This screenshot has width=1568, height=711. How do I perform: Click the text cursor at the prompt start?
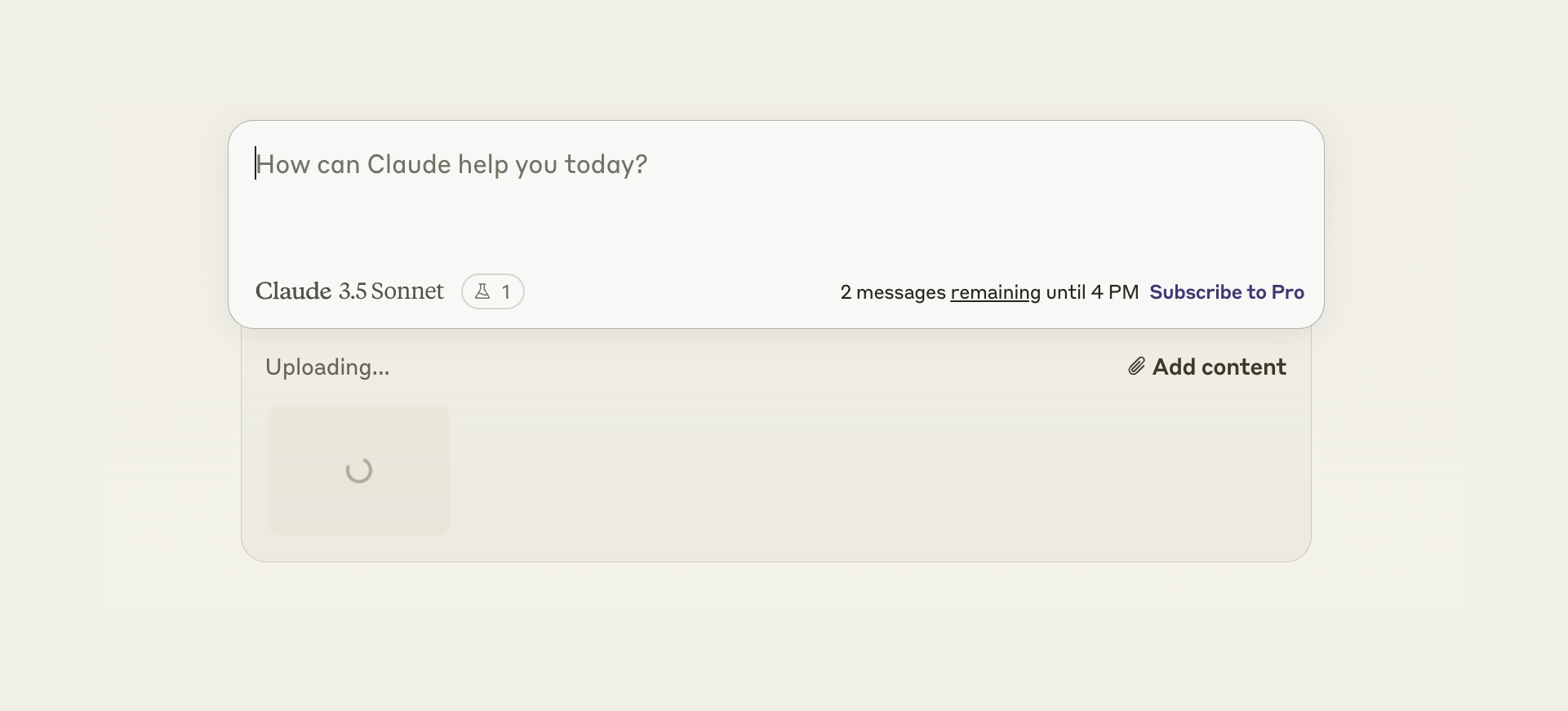256,163
